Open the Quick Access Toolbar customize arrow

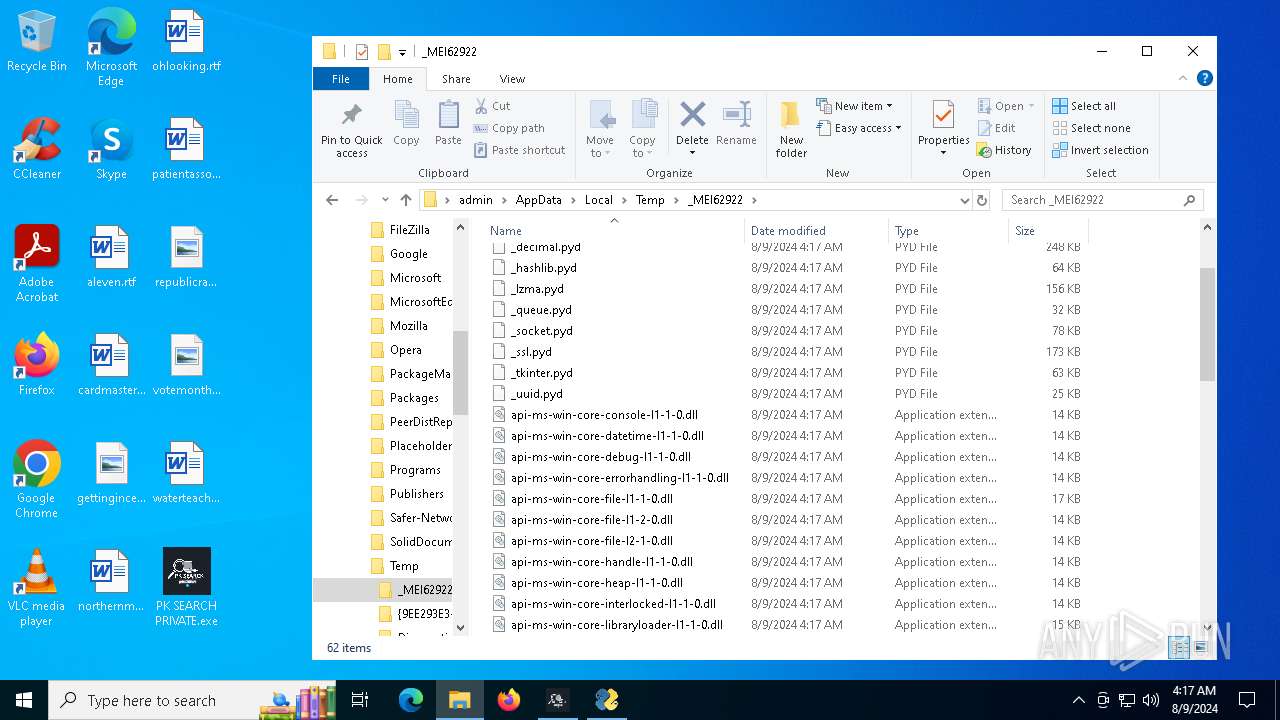tap(402, 52)
